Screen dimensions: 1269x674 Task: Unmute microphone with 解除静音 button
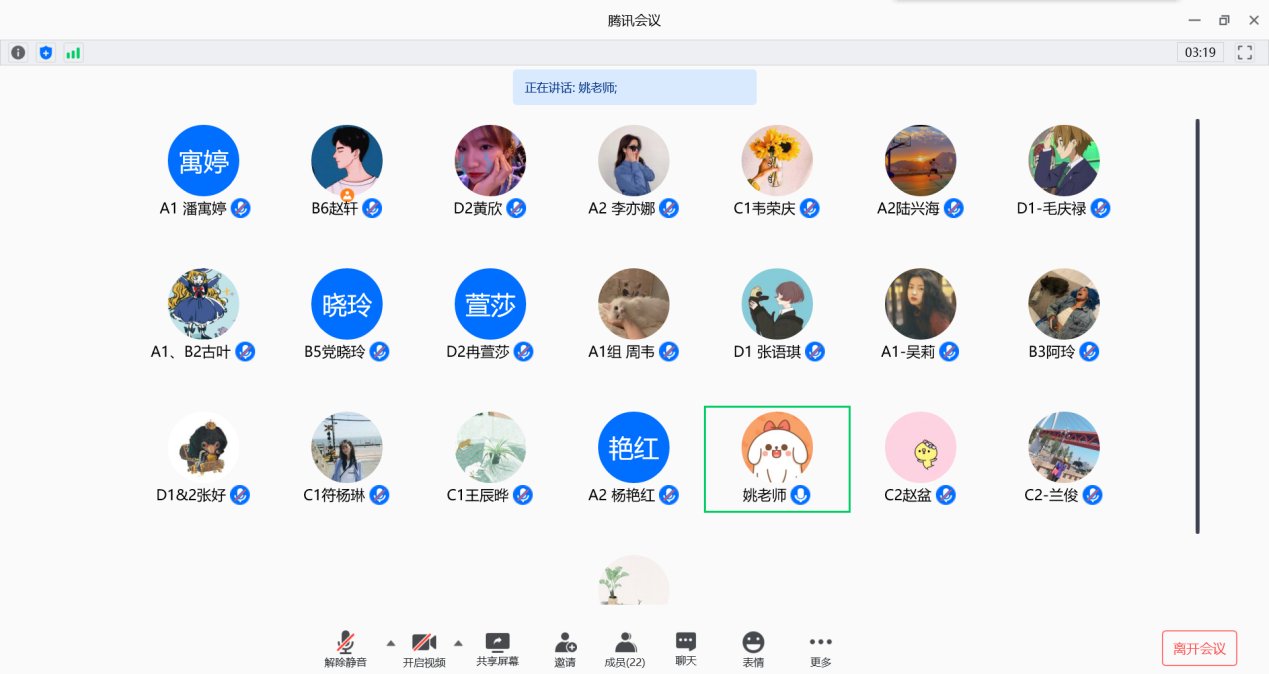pos(345,649)
